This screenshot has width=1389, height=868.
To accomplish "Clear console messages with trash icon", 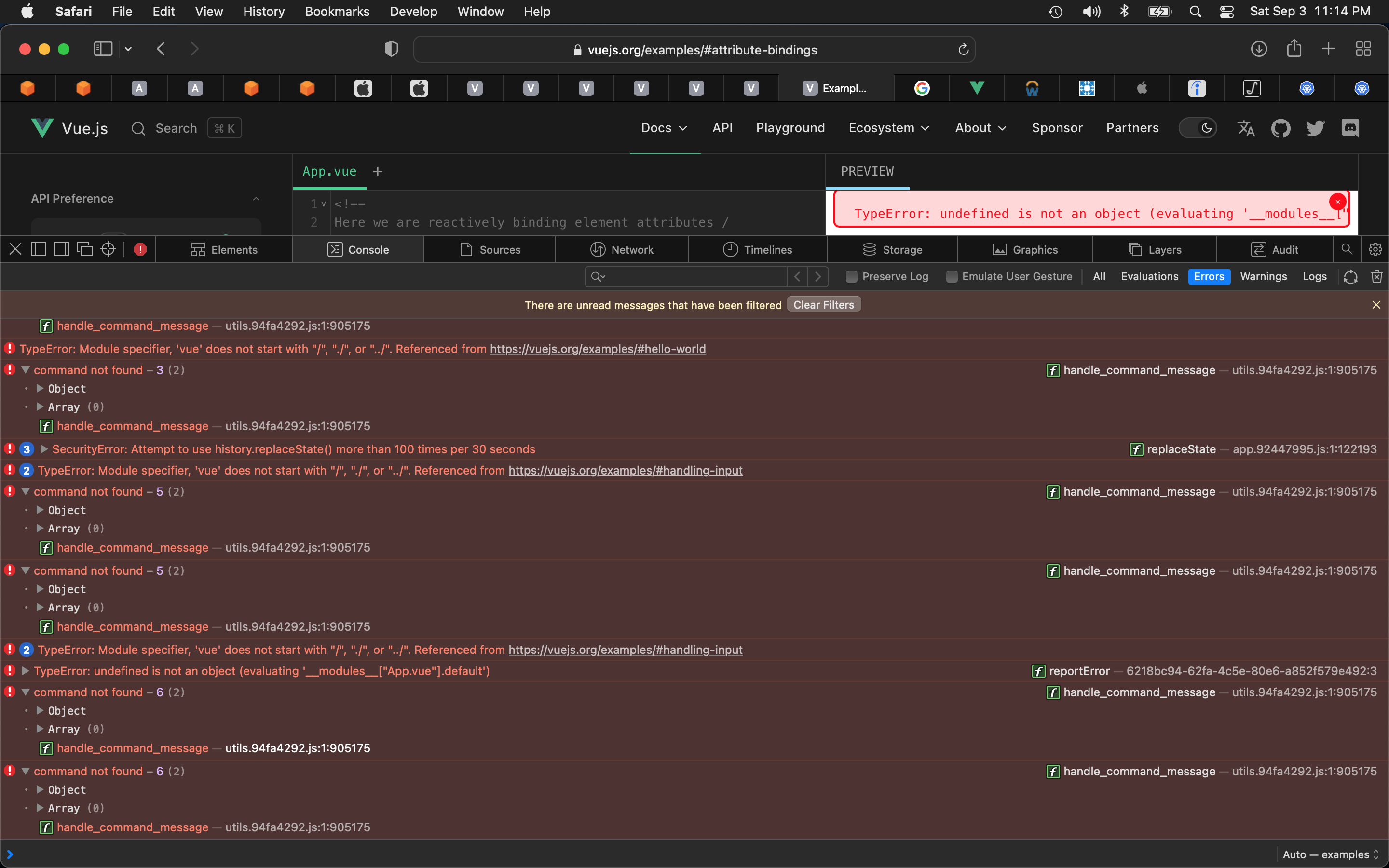I will (x=1376, y=276).
